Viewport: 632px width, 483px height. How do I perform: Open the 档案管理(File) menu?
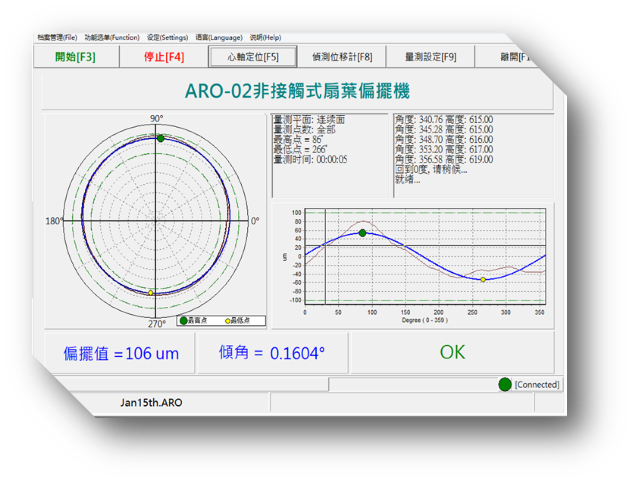point(57,37)
